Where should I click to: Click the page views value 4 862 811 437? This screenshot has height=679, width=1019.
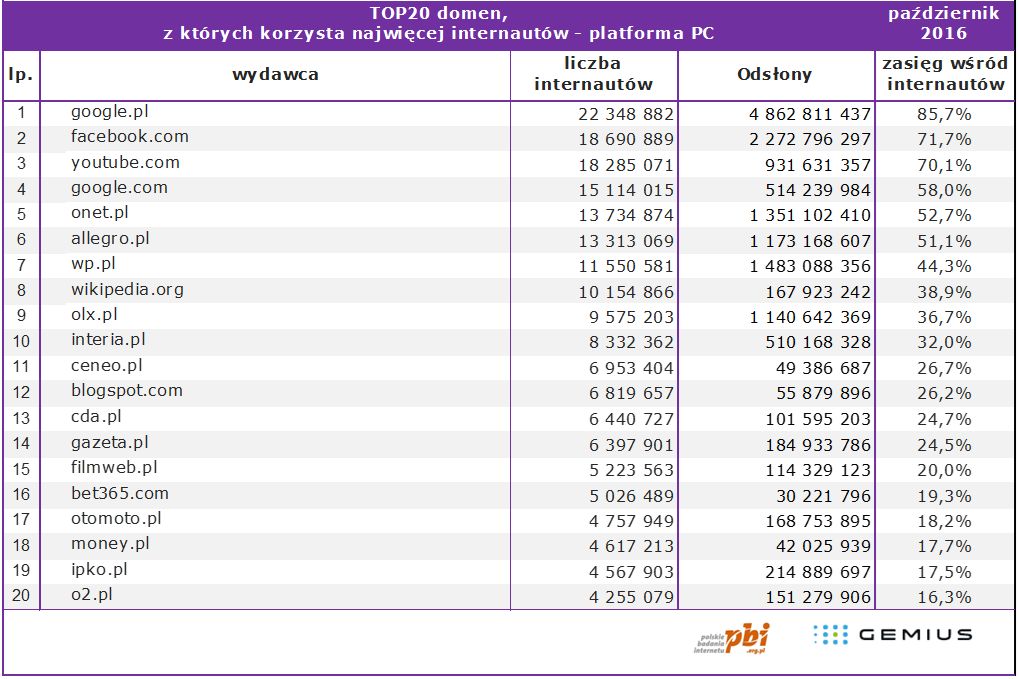(x=810, y=114)
